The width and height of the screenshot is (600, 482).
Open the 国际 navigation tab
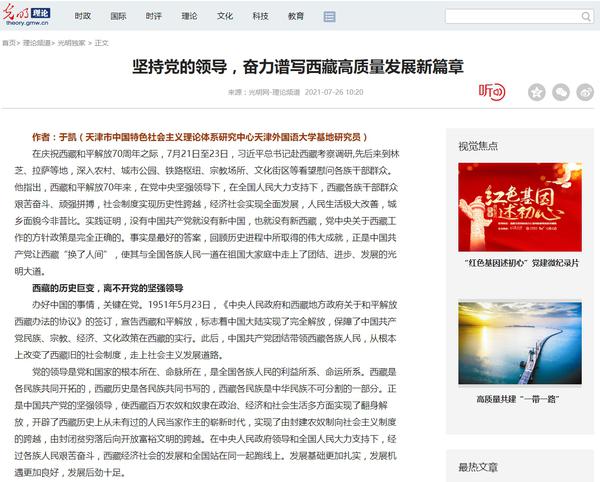[118, 17]
